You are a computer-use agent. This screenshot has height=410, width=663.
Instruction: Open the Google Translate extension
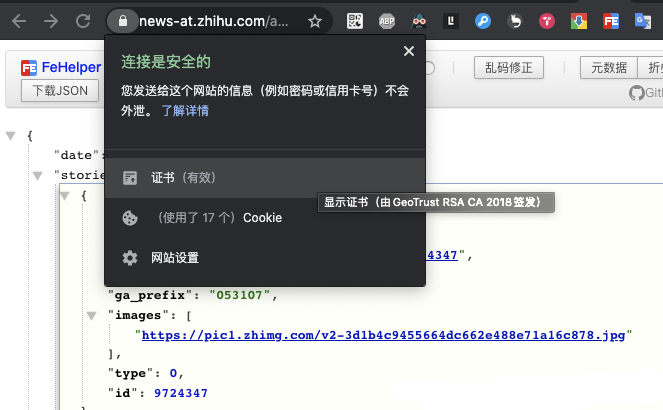(643, 21)
